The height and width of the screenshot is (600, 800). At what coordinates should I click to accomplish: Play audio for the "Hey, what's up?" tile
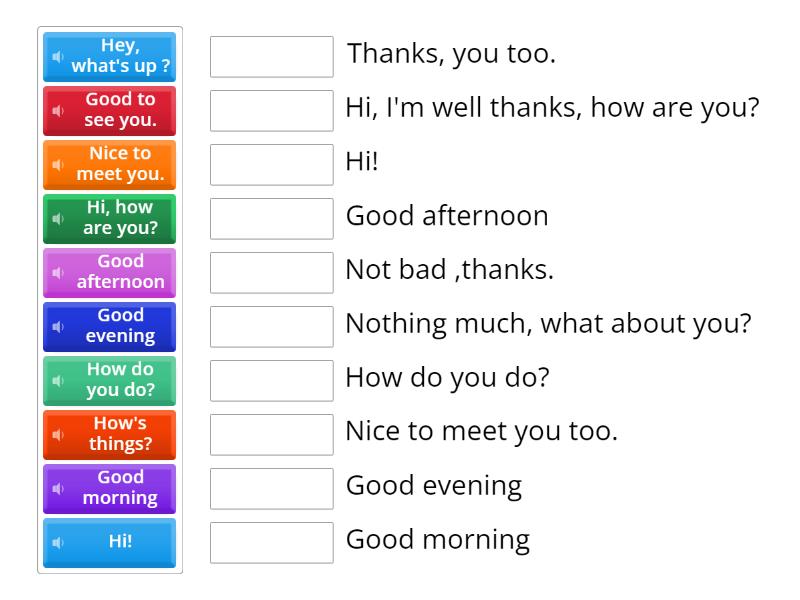click(57, 57)
